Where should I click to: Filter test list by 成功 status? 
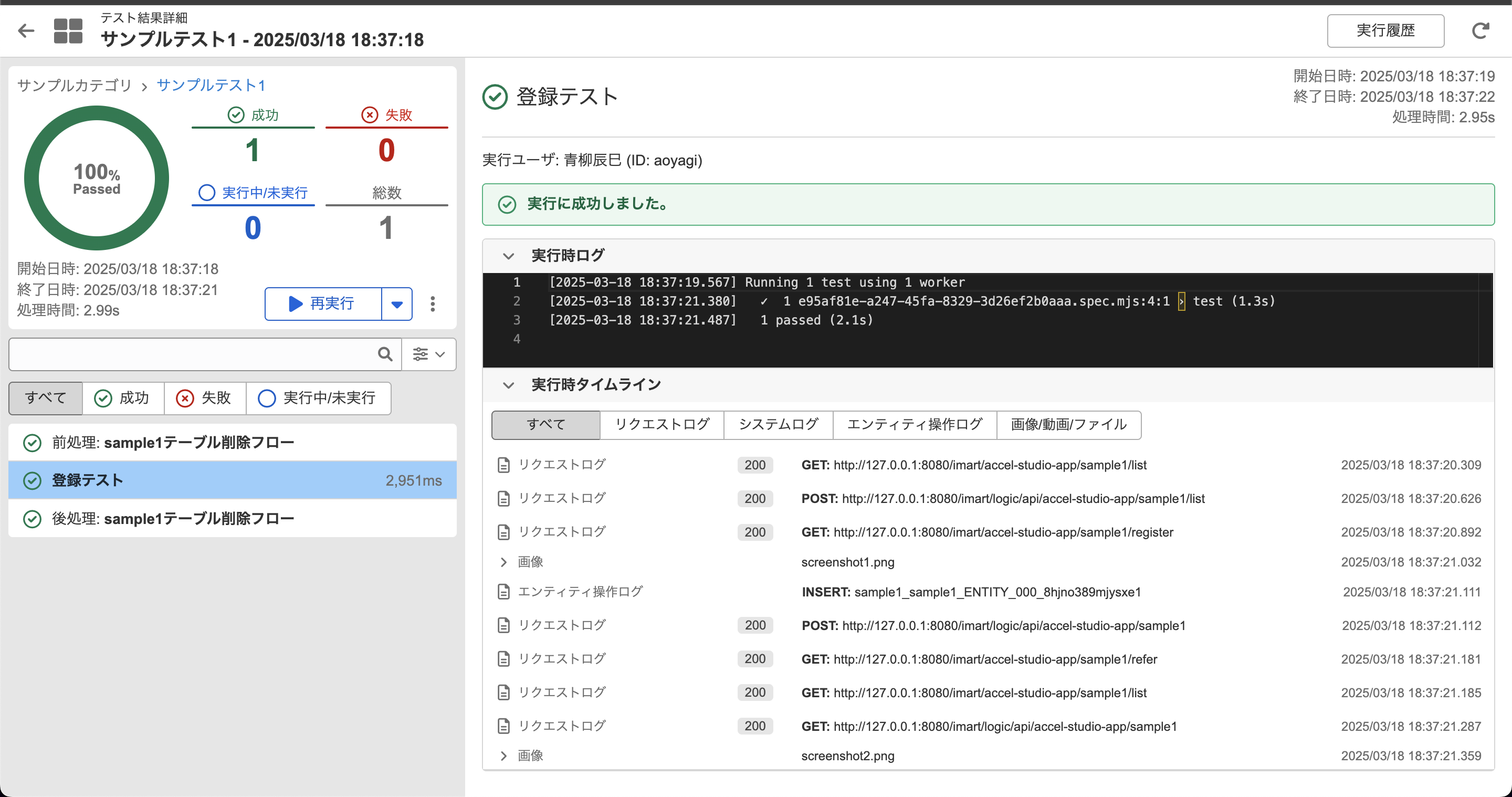pyautogui.click(x=123, y=398)
